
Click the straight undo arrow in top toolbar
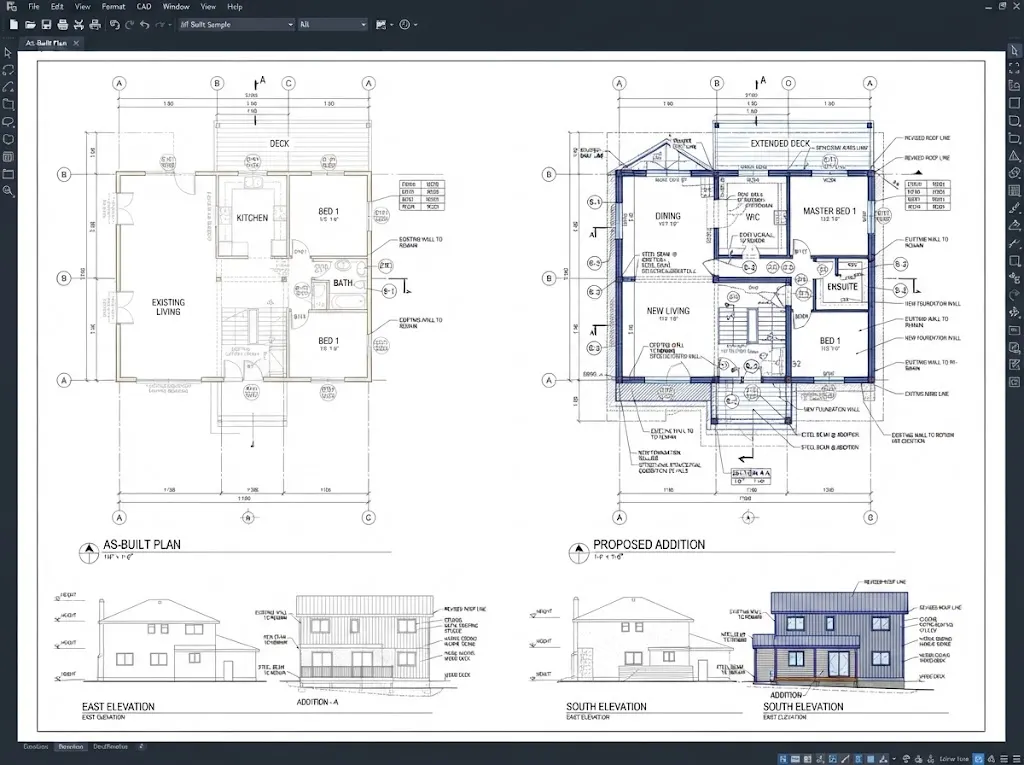[x=145, y=25]
